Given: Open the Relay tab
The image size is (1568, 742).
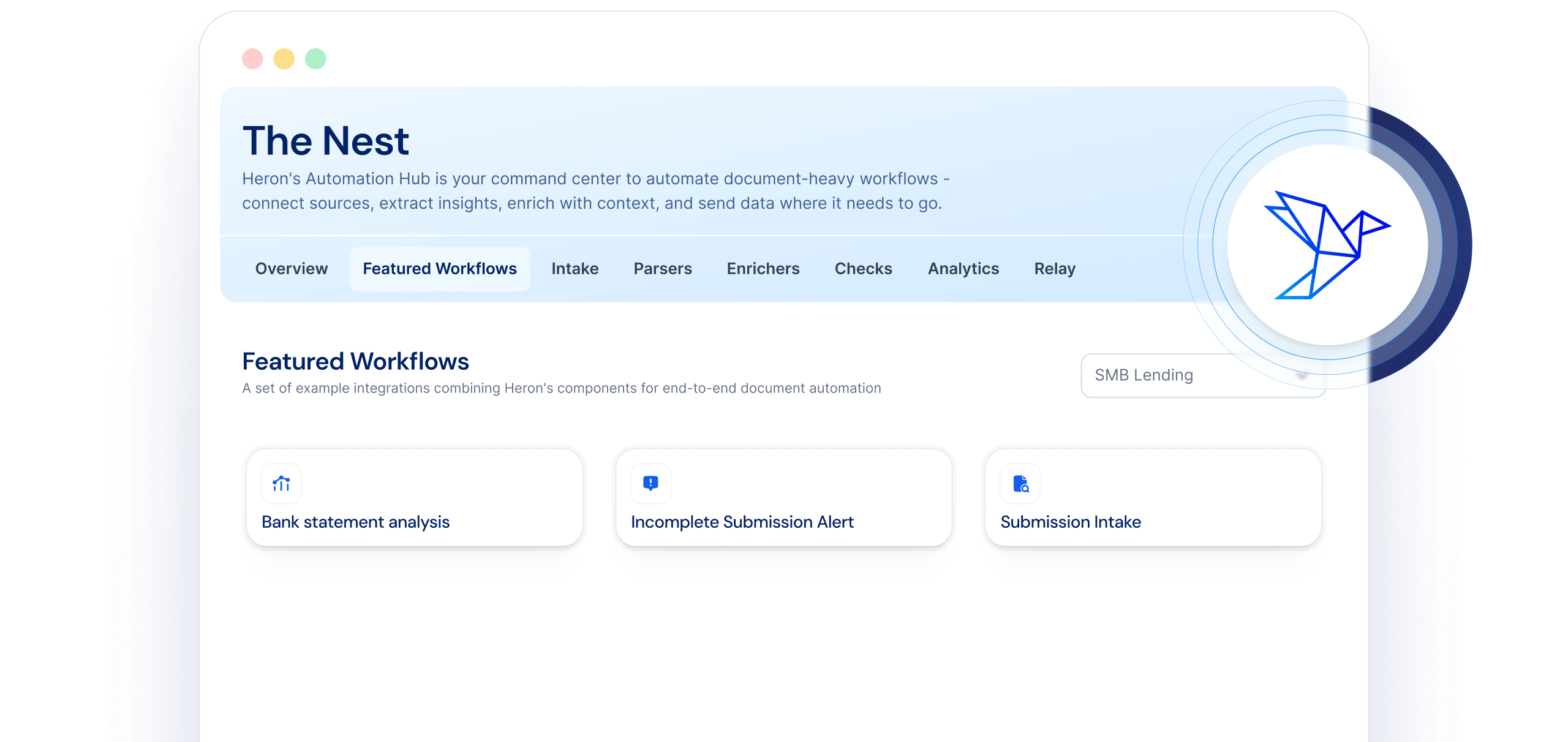Looking at the screenshot, I should coord(1055,269).
